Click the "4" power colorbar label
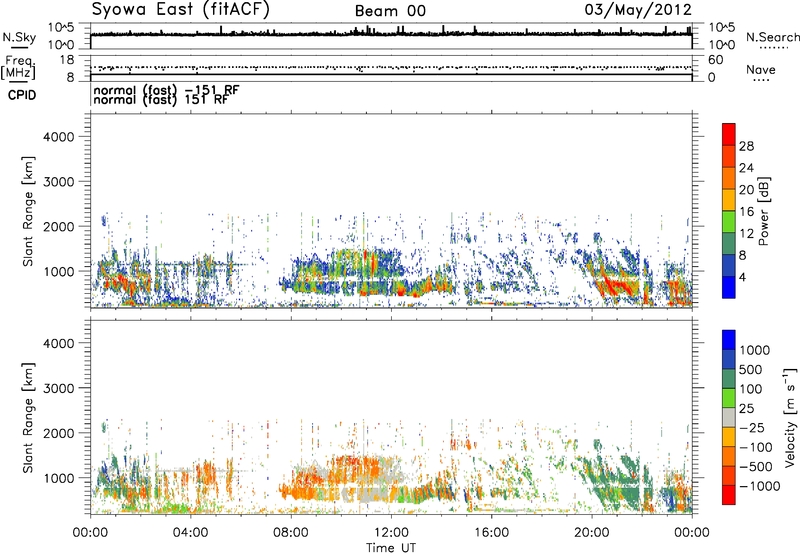Screen dimensions: 800x554 [742, 278]
